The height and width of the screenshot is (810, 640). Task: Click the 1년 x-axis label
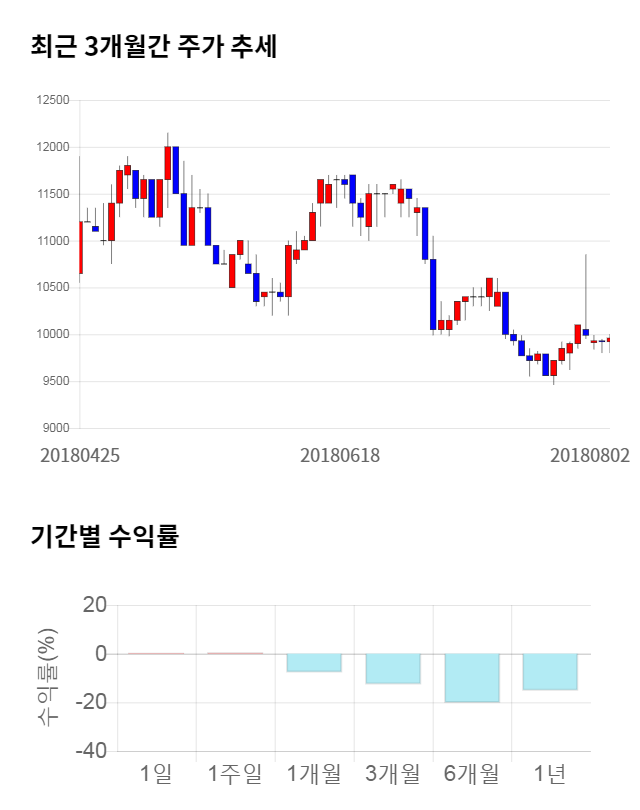(x=550, y=773)
